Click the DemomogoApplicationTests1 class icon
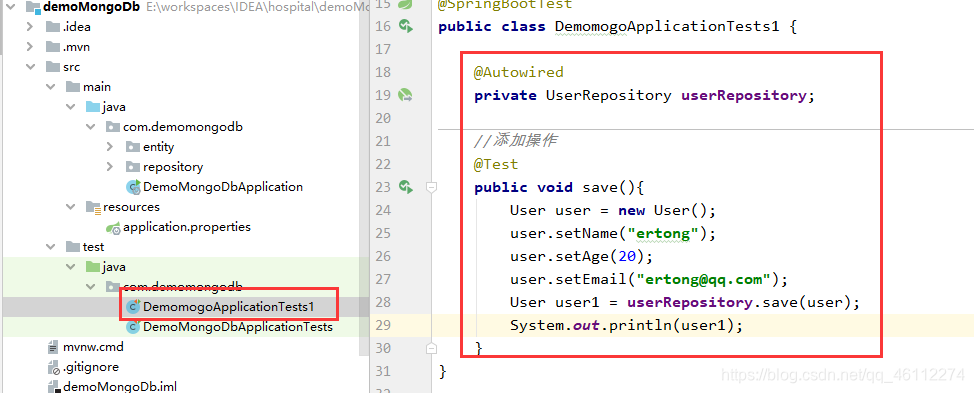 133,307
